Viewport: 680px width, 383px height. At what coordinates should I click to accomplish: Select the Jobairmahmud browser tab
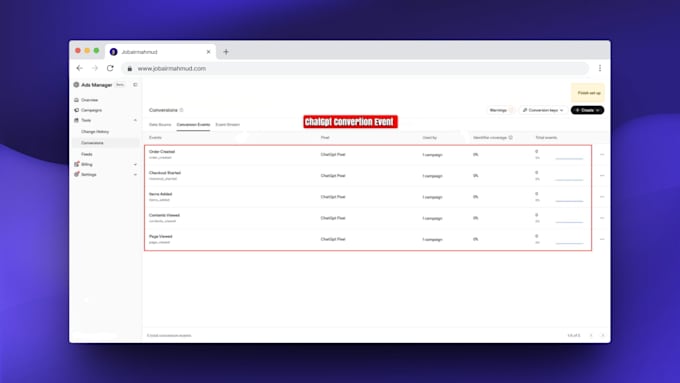click(160, 52)
